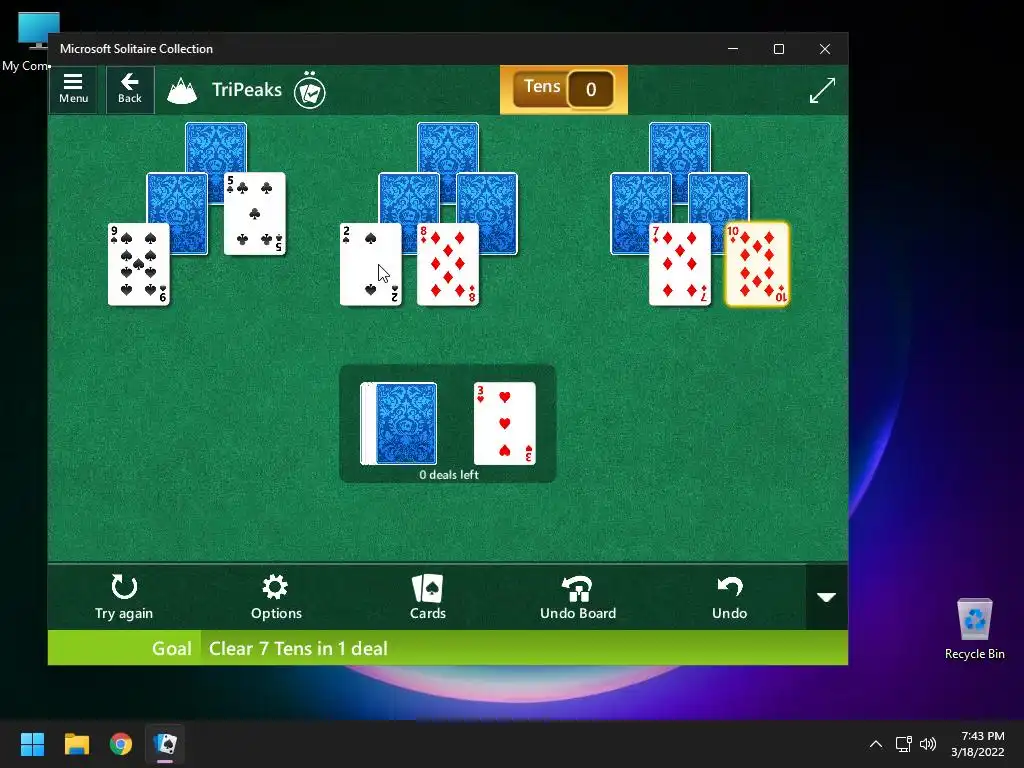Click the TriPeaks game title
This screenshot has width=1024, height=768.
click(247, 89)
